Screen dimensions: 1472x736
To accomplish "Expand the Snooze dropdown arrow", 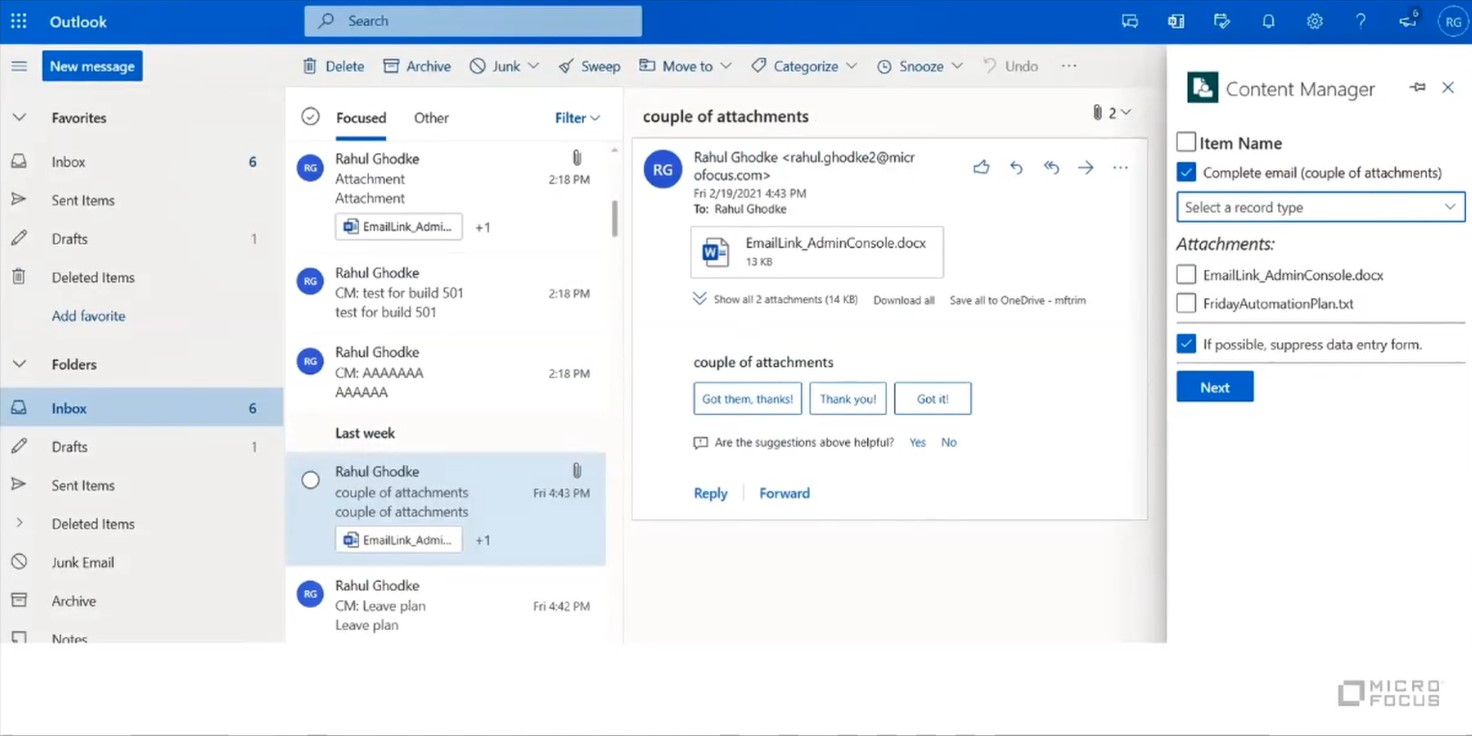I will coord(957,66).
